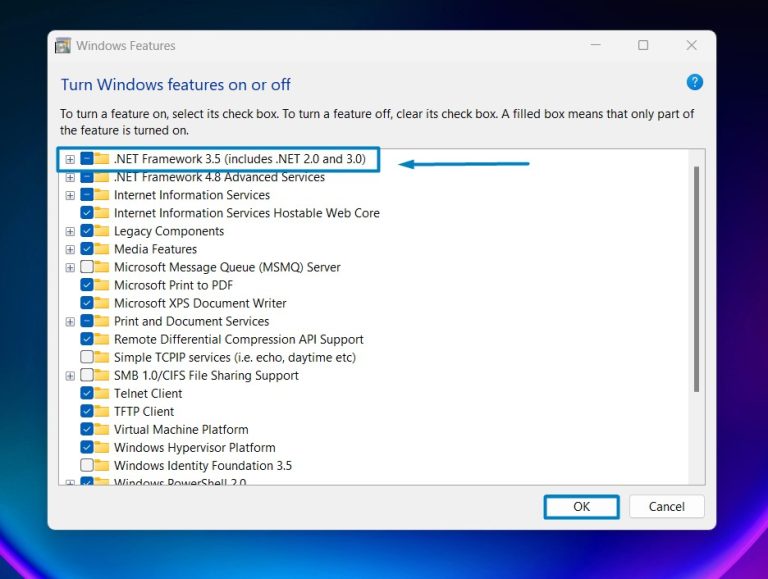Click the blue help question mark icon
The image size is (768, 579).
tap(694, 82)
